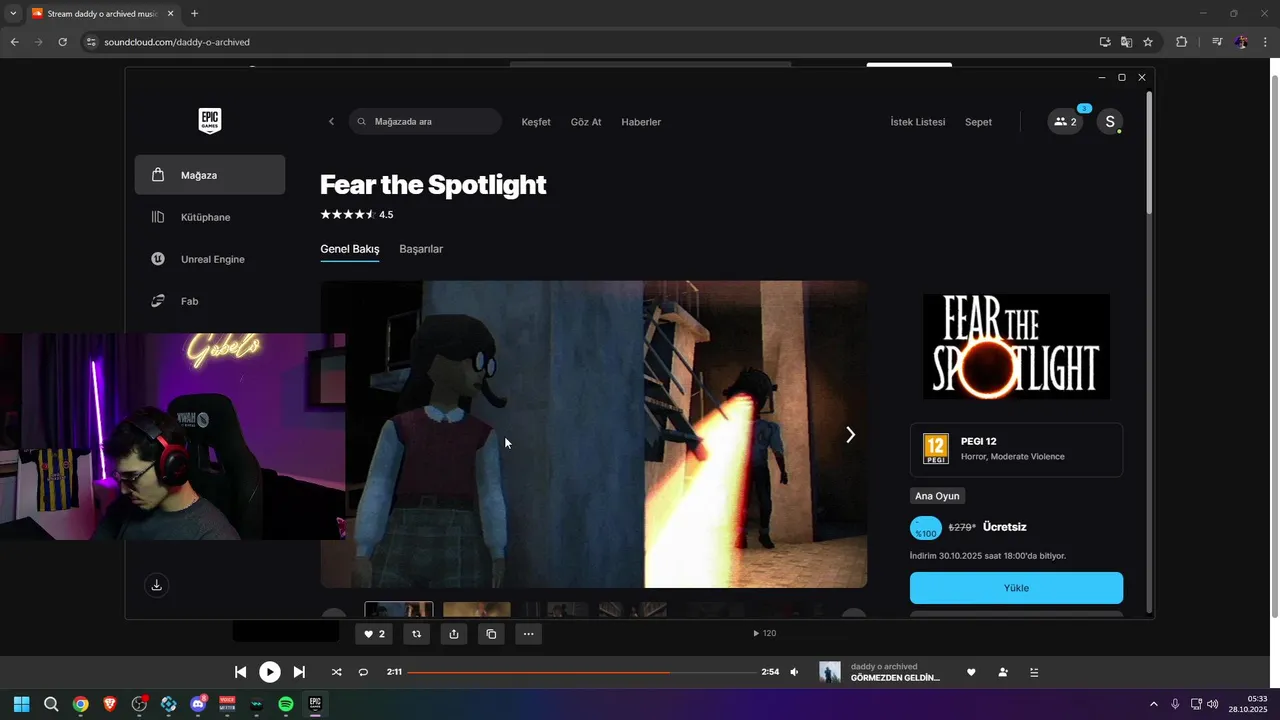This screenshot has height=720, width=1280.
Task: Like the now-playing track in player bar
Action: coord(971,672)
